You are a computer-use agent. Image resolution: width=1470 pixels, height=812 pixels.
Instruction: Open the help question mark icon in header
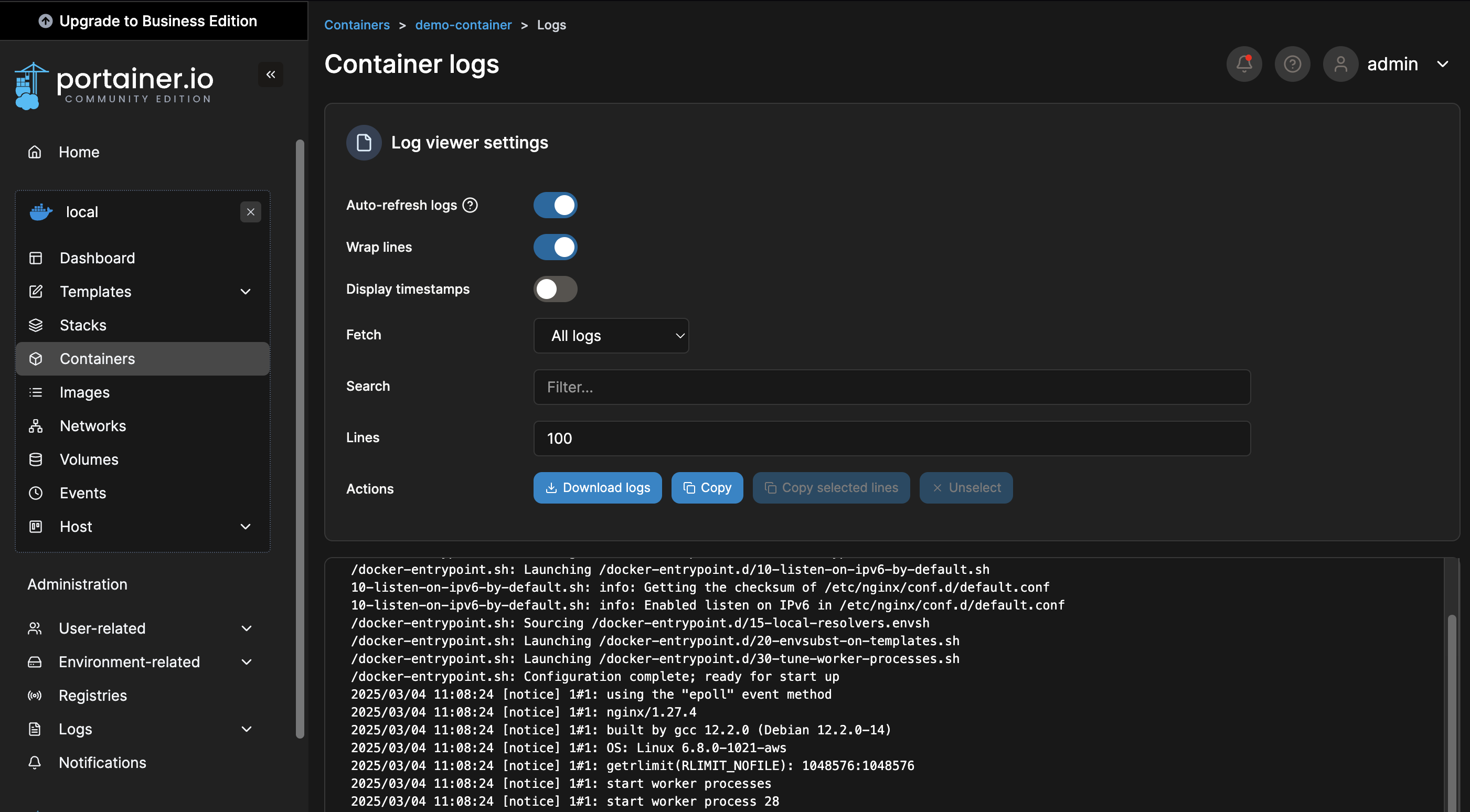click(1293, 64)
